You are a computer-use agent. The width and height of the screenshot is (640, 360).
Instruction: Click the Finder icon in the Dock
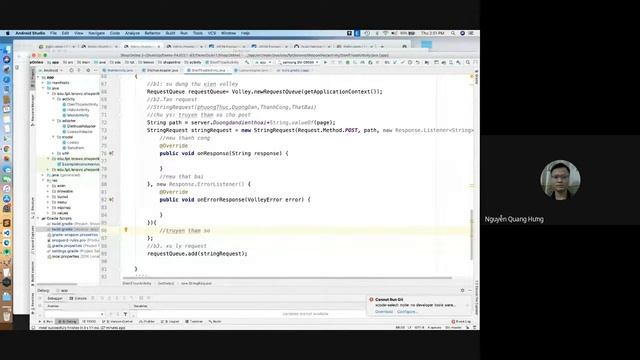tap(7, 50)
